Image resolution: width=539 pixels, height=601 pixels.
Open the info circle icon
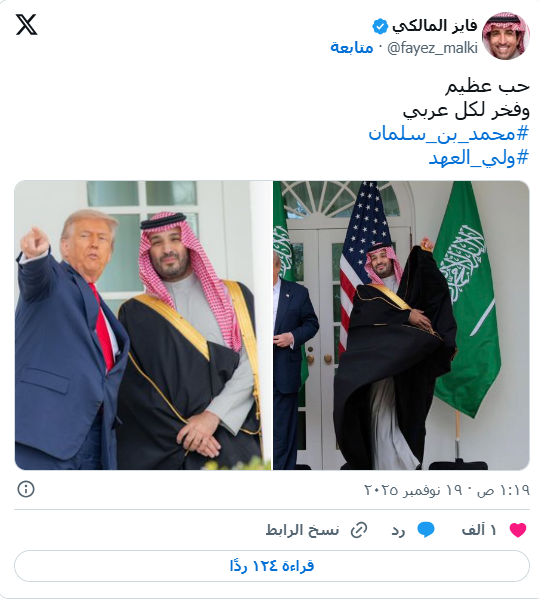click(x=26, y=489)
